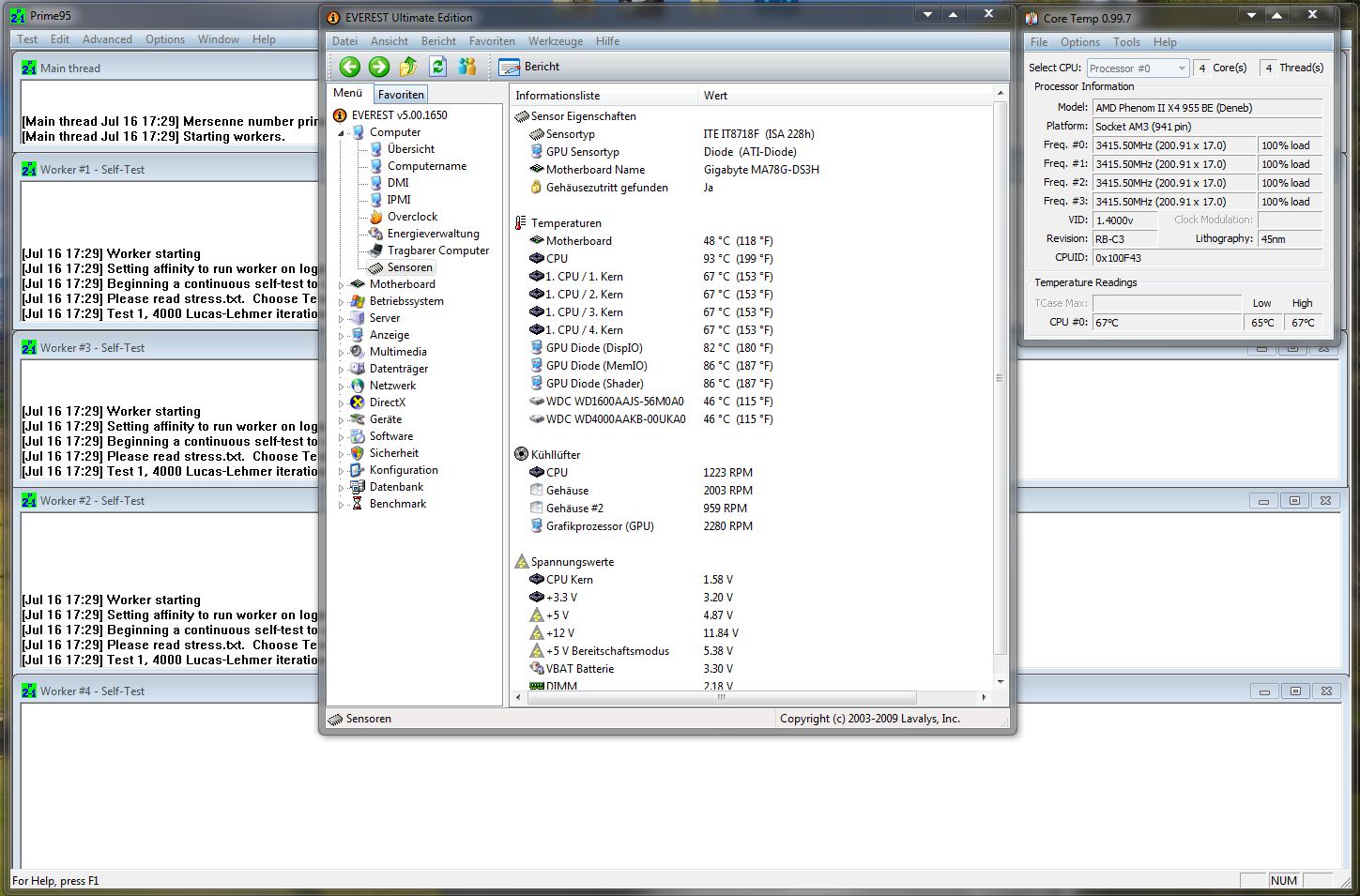
Task: Click the Geräte tree icon
Action: point(358,419)
